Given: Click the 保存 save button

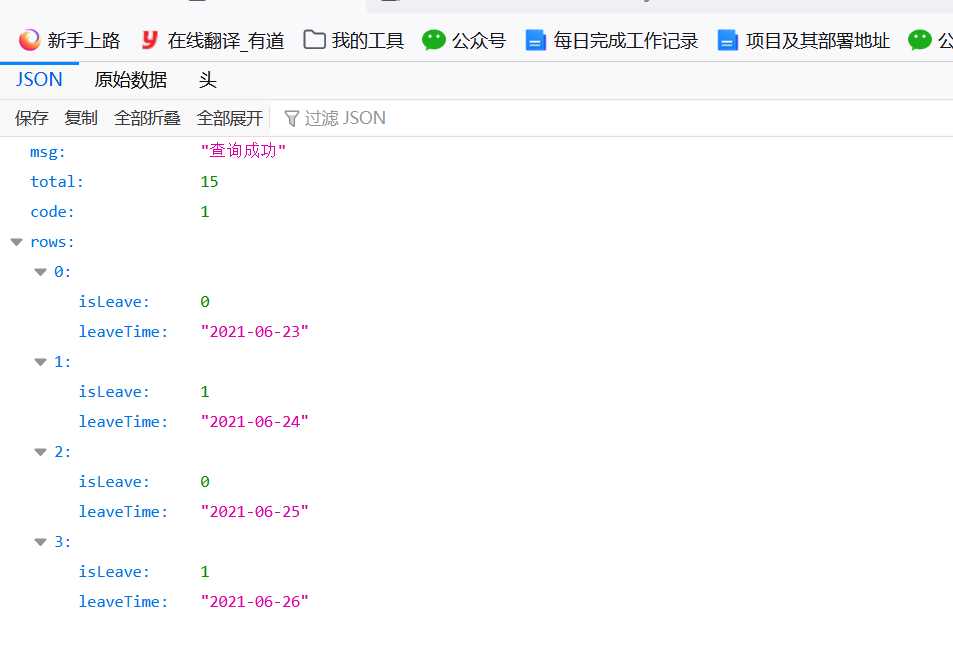Looking at the screenshot, I should coord(32,118).
